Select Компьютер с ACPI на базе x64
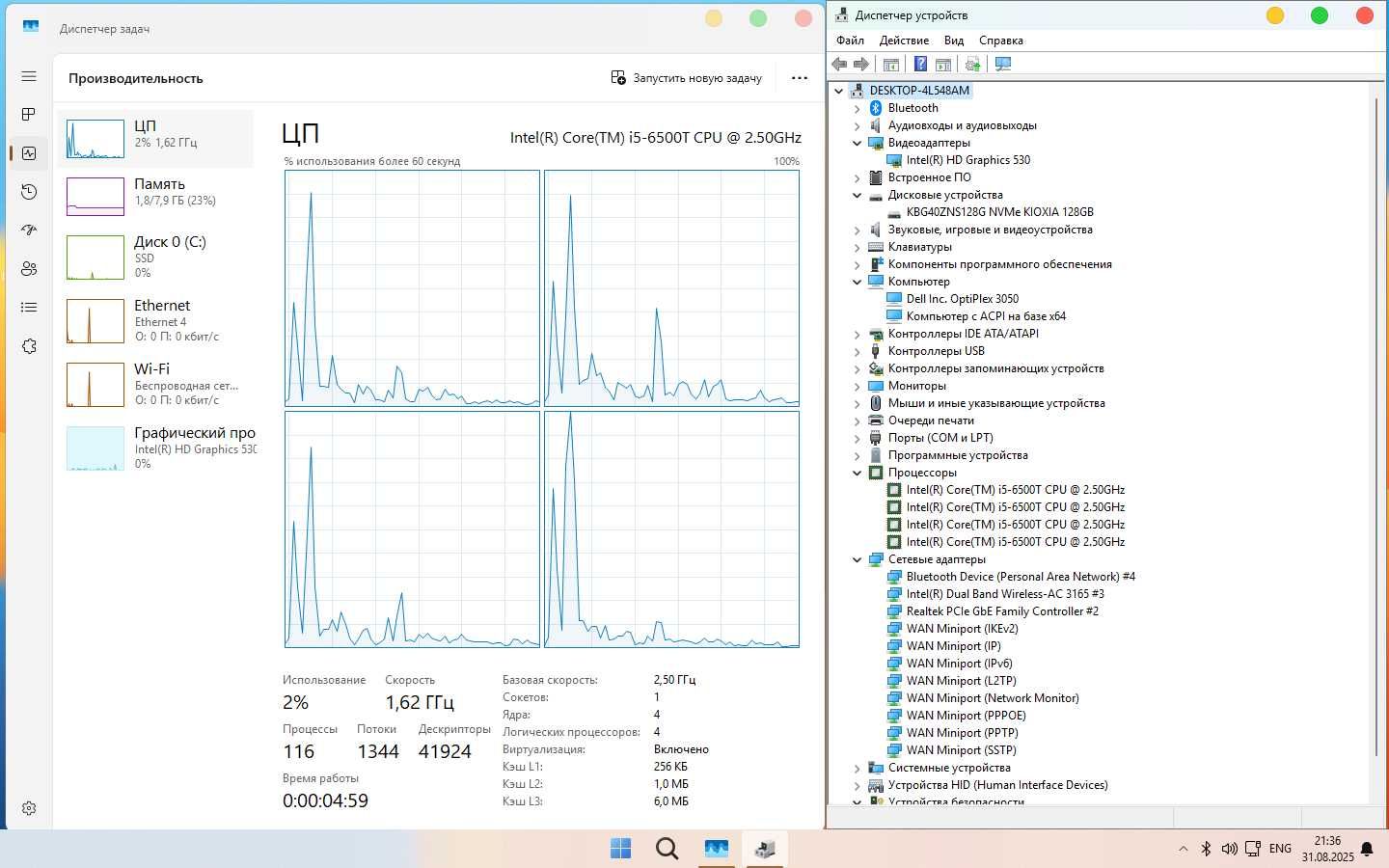This screenshot has height=868, width=1389. [x=986, y=316]
